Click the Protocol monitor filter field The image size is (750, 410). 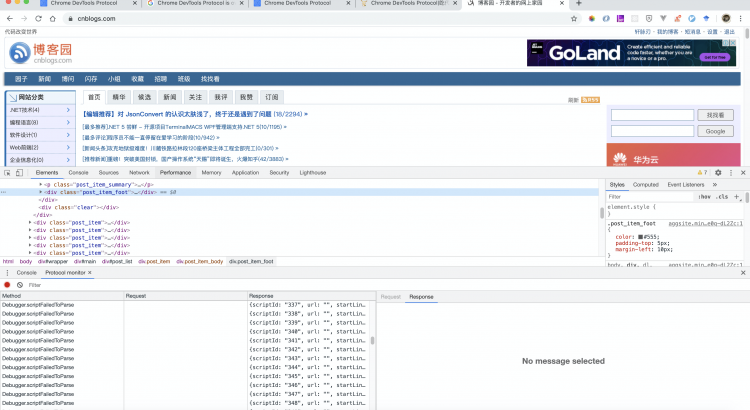coord(60,285)
